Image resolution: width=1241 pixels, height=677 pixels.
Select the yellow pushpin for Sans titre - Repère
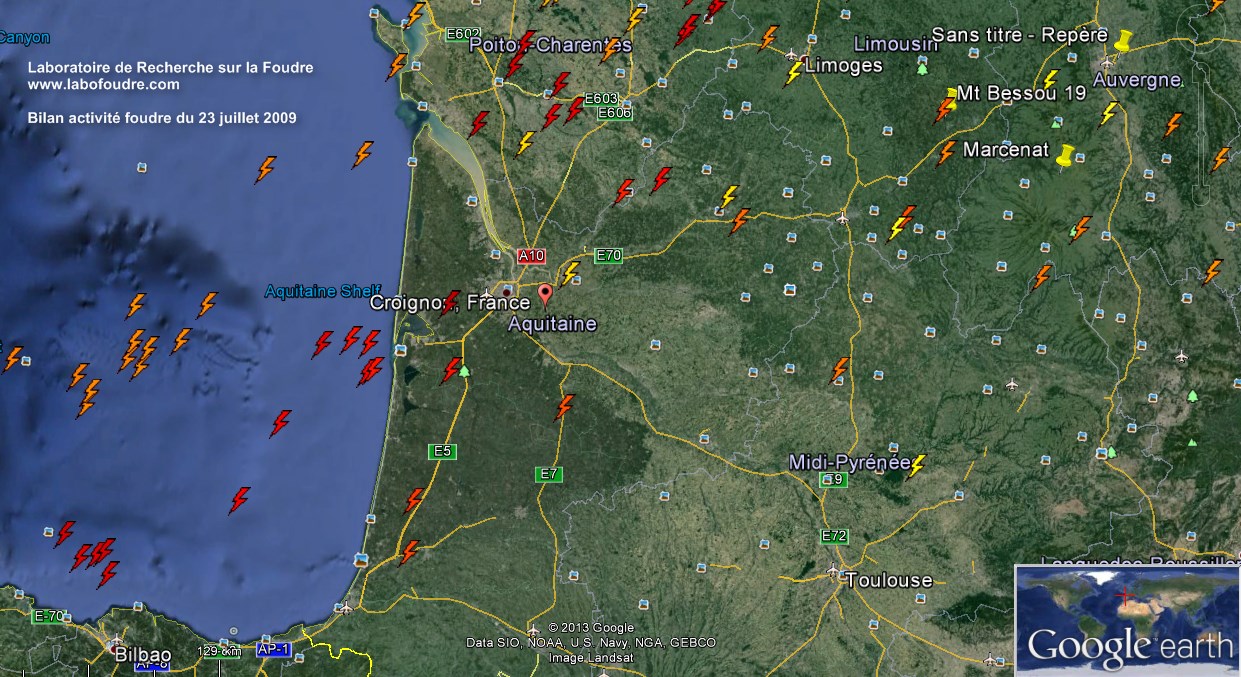(1122, 41)
